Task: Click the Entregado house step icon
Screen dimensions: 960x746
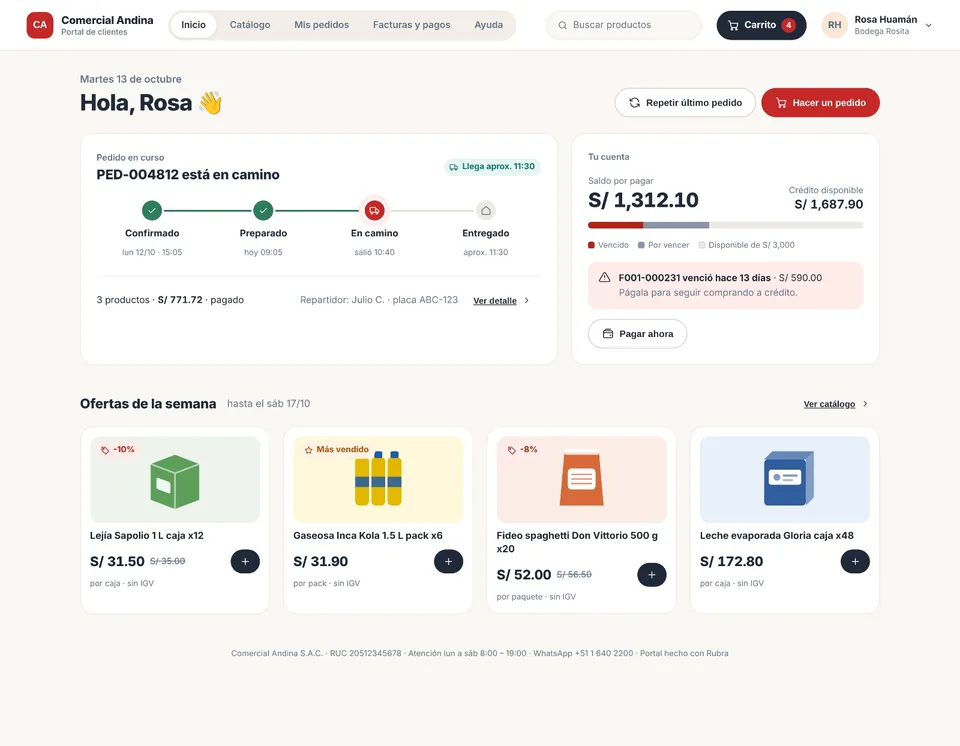Action: (x=486, y=211)
